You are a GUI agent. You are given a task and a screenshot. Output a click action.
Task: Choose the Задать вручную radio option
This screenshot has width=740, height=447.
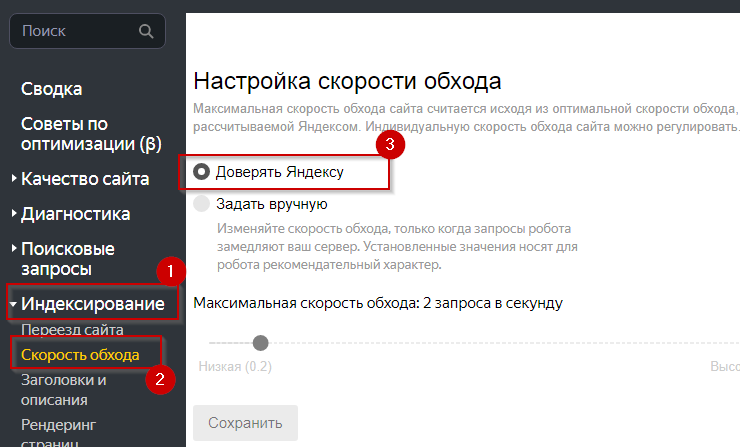click(x=202, y=204)
